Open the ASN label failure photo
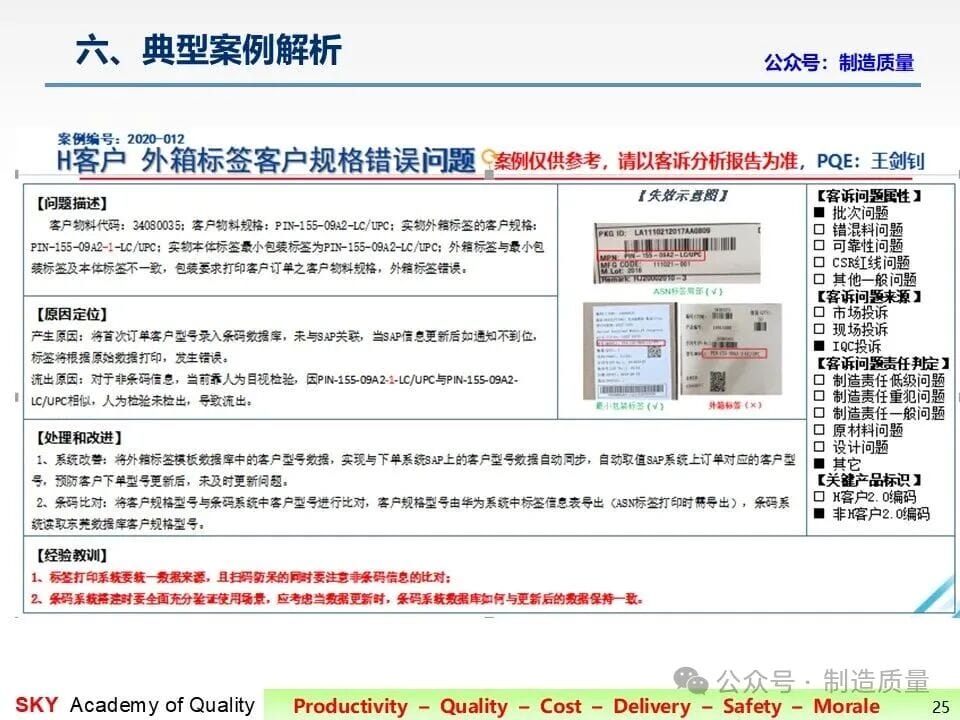The width and height of the screenshot is (960, 720). (677, 253)
